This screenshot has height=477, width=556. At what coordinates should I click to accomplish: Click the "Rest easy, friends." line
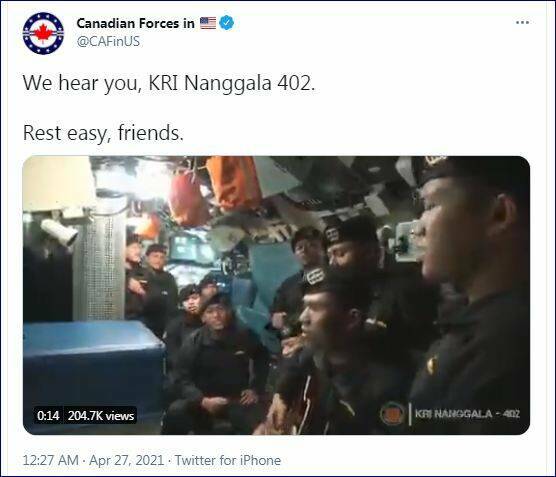103,133
